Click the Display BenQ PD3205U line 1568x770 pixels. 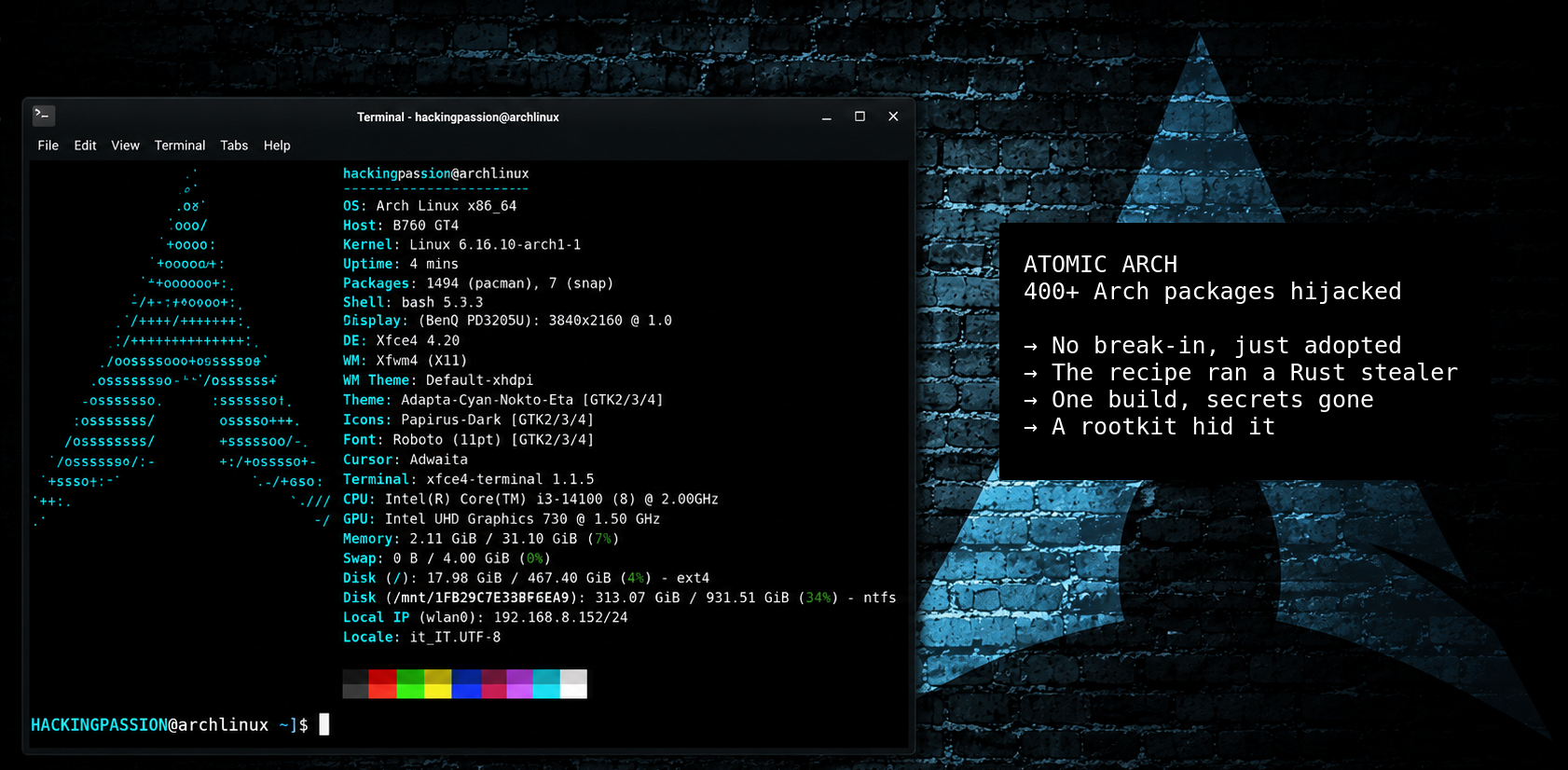point(507,321)
